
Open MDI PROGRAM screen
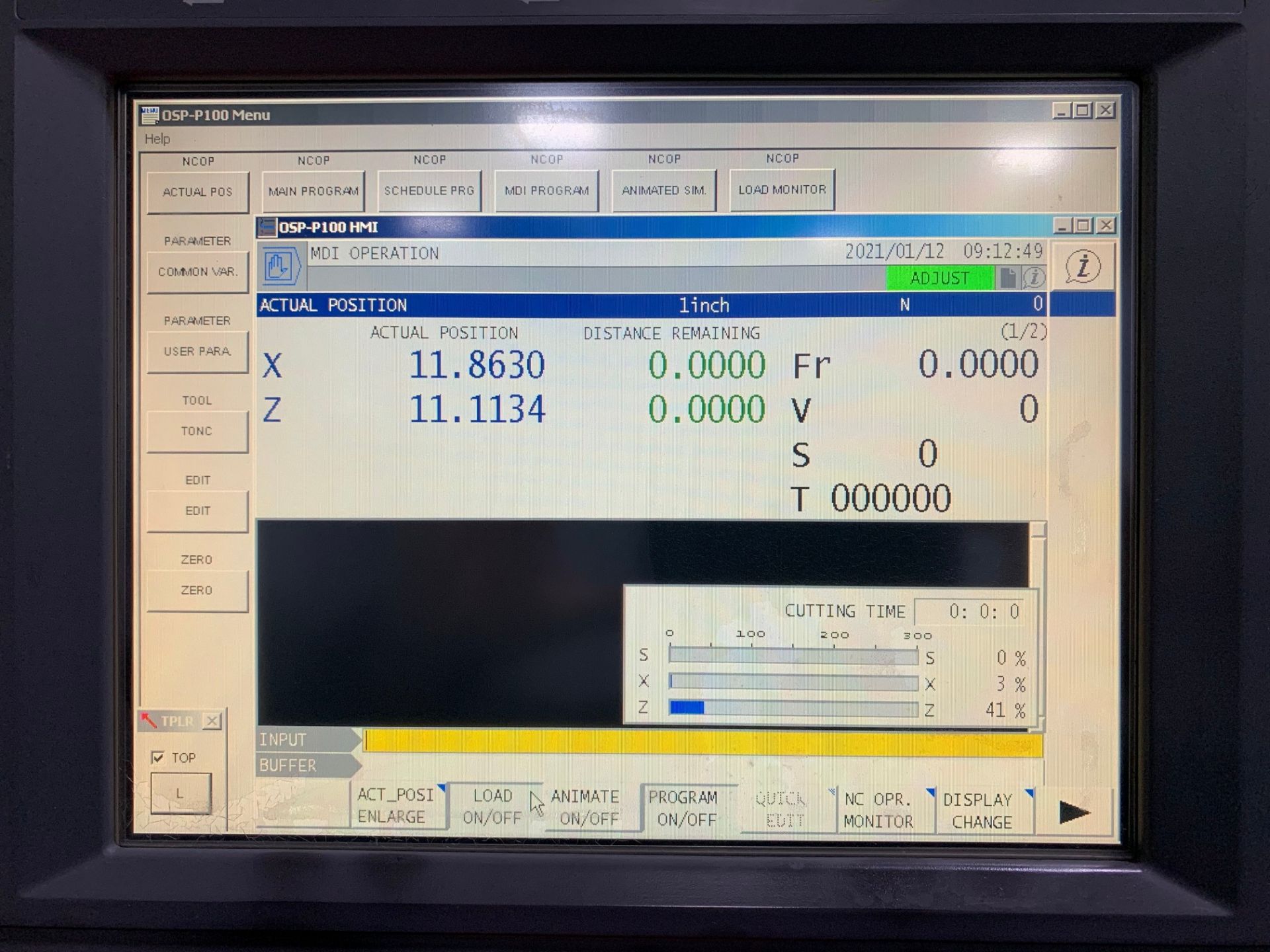(546, 190)
